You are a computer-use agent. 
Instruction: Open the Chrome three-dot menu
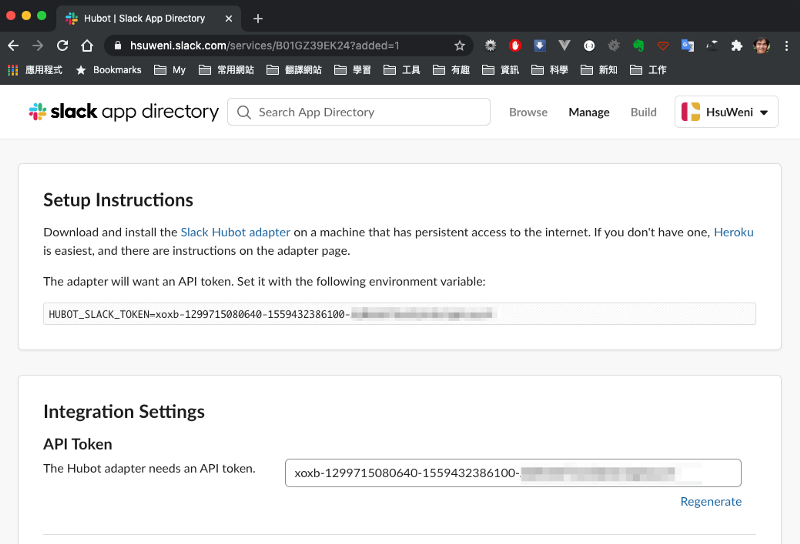pos(786,46)
